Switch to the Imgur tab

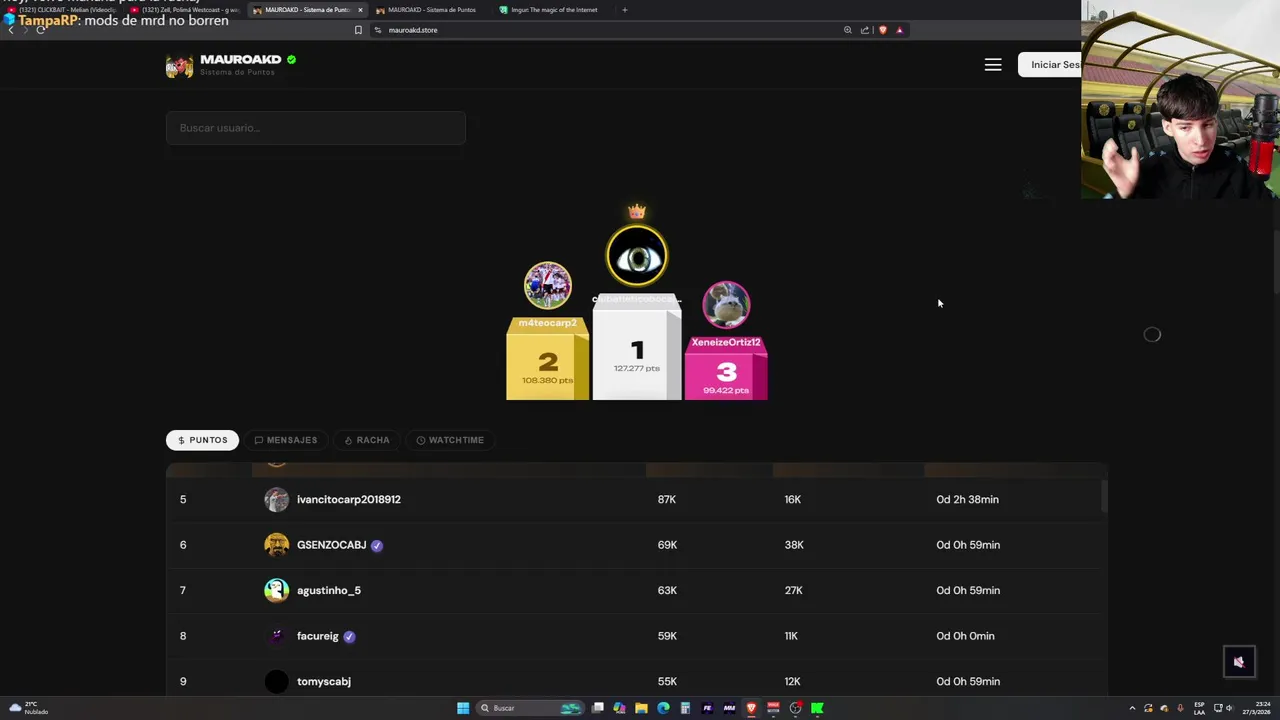[x=554, y=10]
